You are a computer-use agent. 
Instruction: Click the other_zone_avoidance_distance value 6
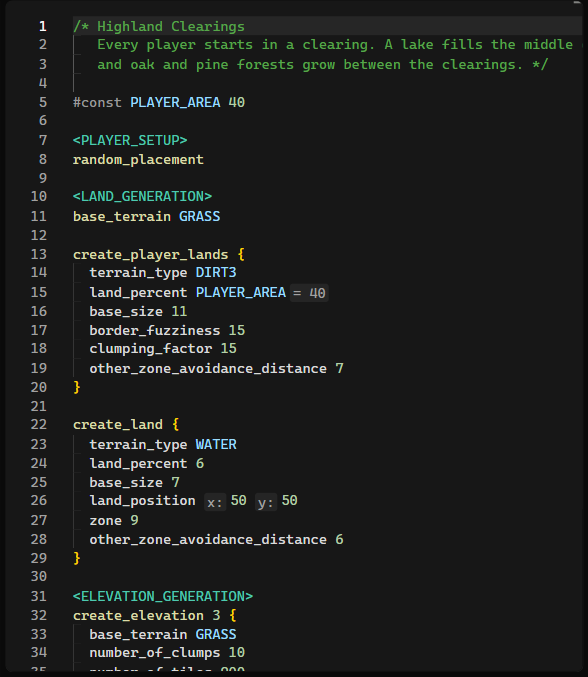coord(339,539)
